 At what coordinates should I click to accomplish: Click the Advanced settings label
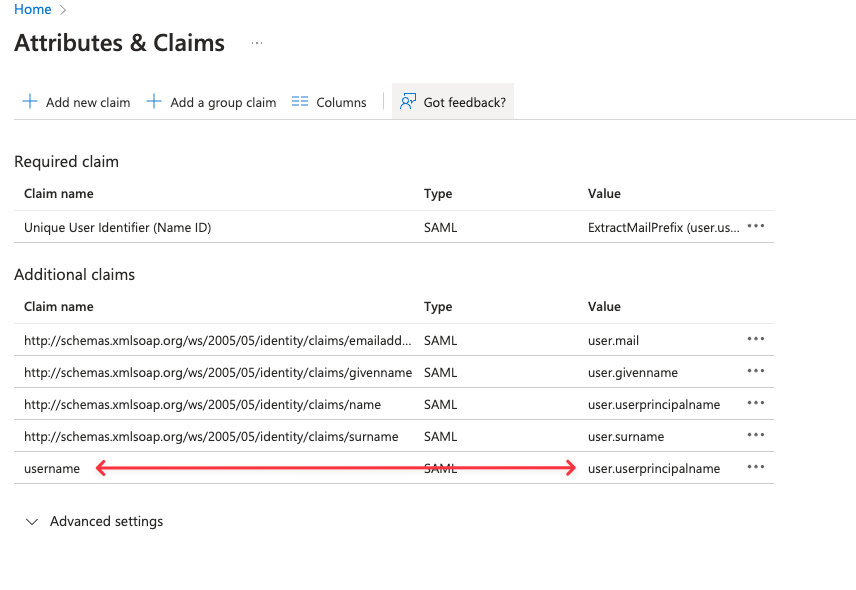tap(106, 522)
